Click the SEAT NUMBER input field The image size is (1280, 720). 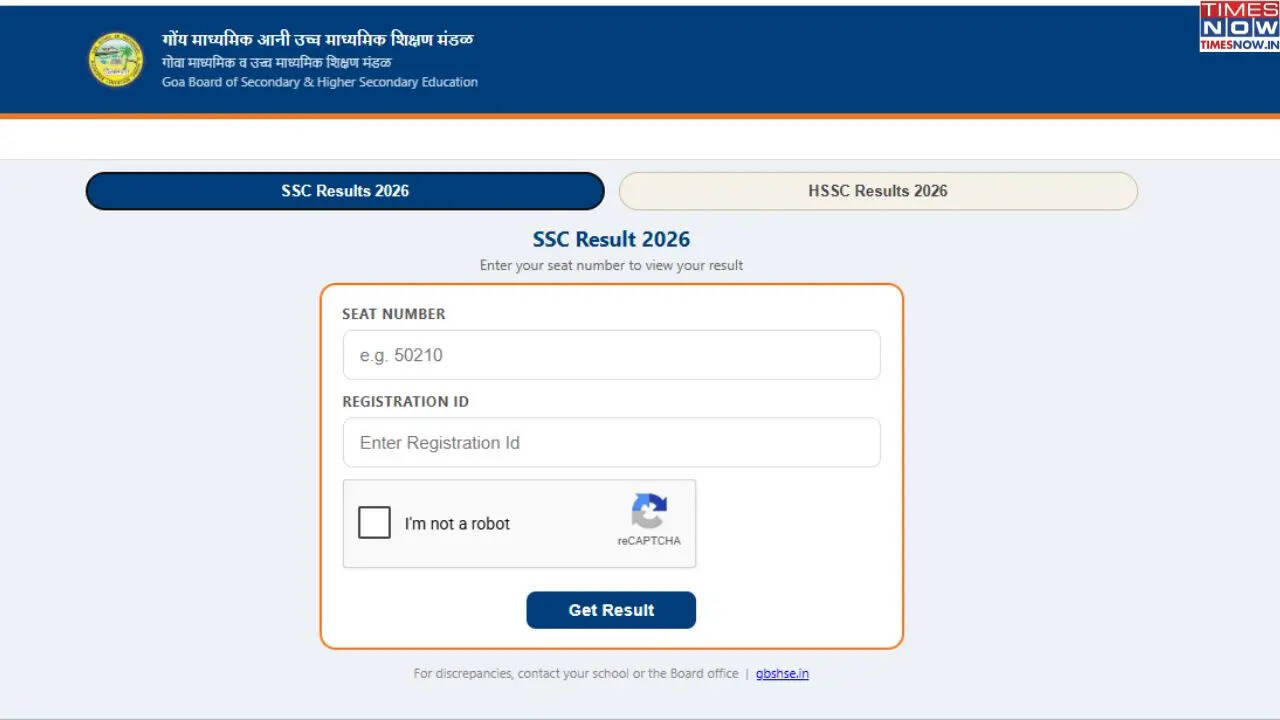pyautogui.click(x=611, y=355)
